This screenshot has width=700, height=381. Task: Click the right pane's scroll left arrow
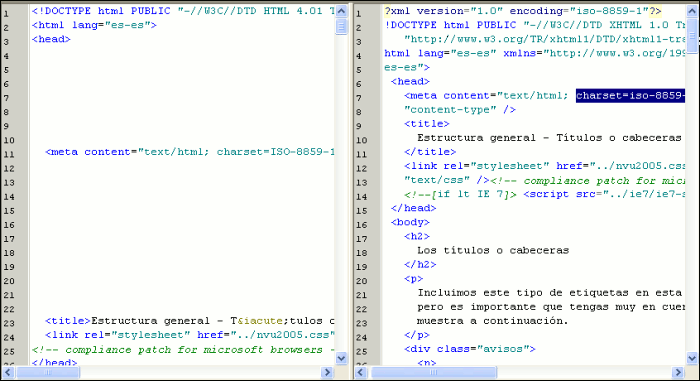(x=361, y=372)
